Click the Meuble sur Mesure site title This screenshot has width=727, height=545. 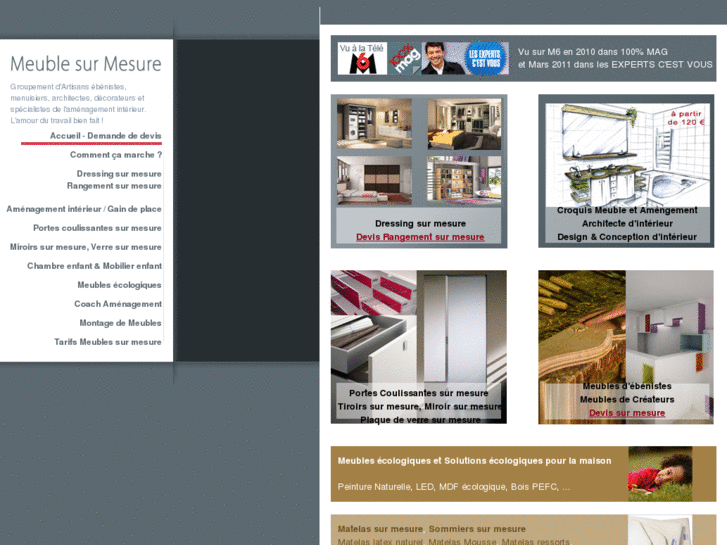[x=86, y=64]
